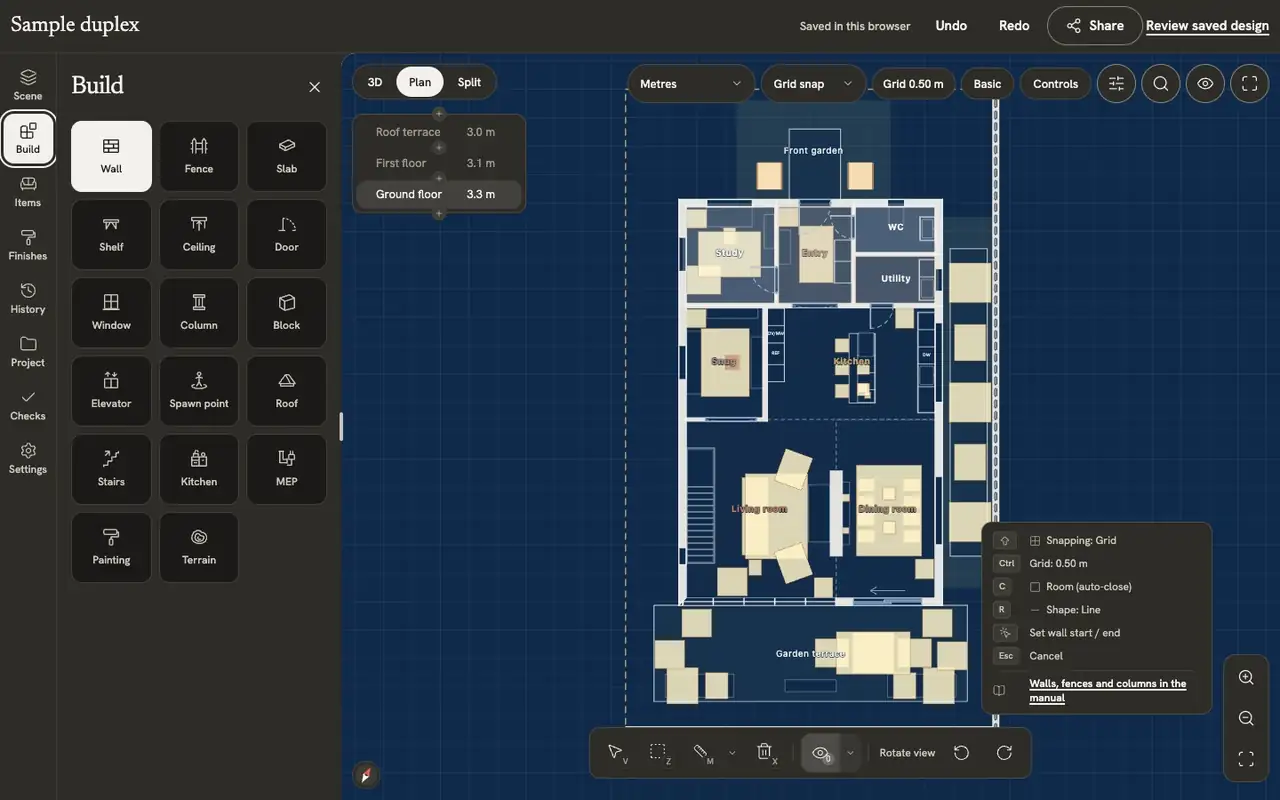Image resolution: width=1280 pixels, height=800 pixels.
Task: Toggle Room auto-close checkbox
Action: [1035, 587]
